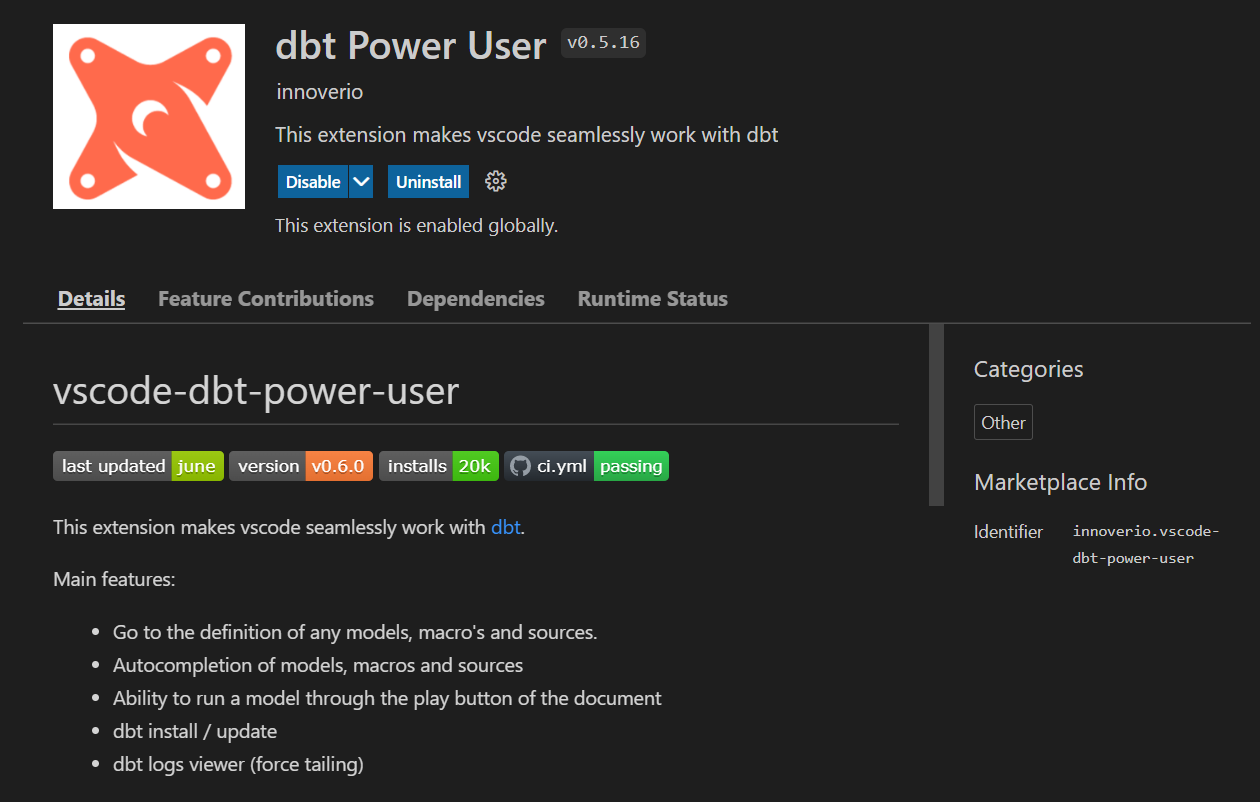This screenshot has width=1260, height=802.
Task: Click the version v0.6.0 badge
Action: 301,466
